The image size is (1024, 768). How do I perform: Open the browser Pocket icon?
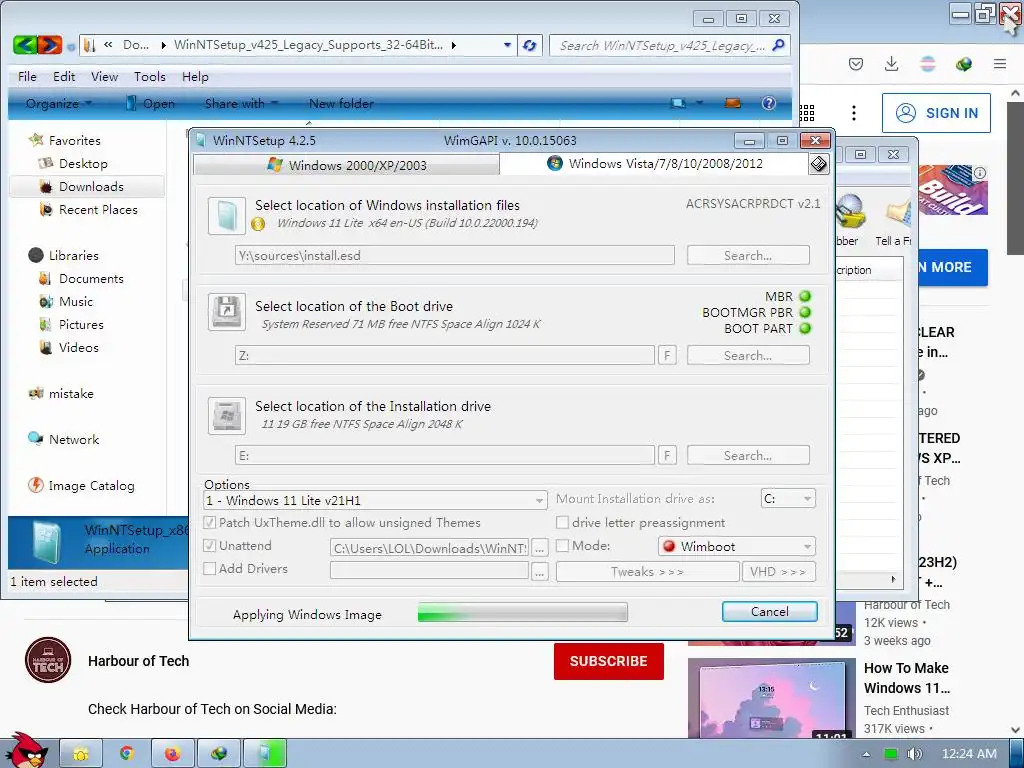click(856, 63)
